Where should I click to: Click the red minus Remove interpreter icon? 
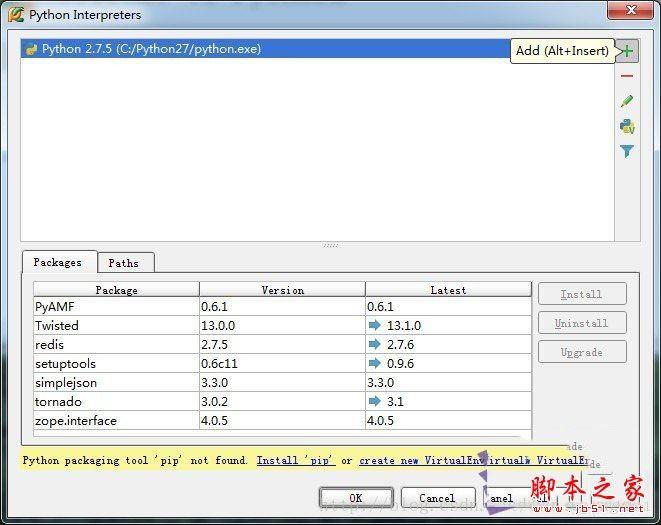[627, 76]
